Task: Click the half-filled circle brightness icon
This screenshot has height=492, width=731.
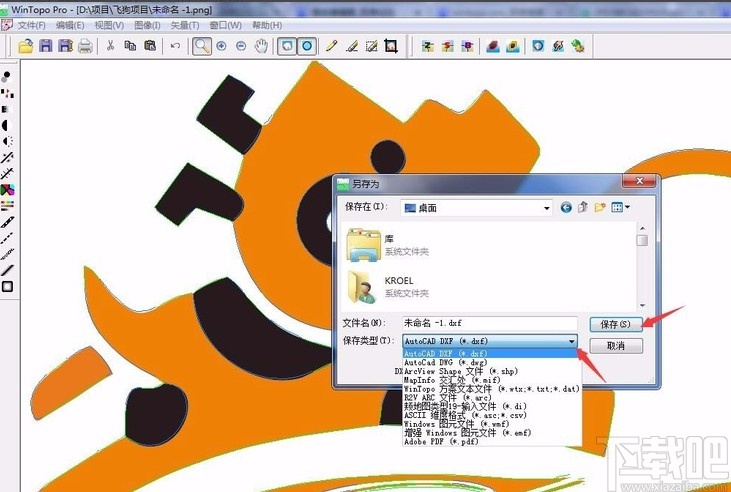Action: coord(7,125)
